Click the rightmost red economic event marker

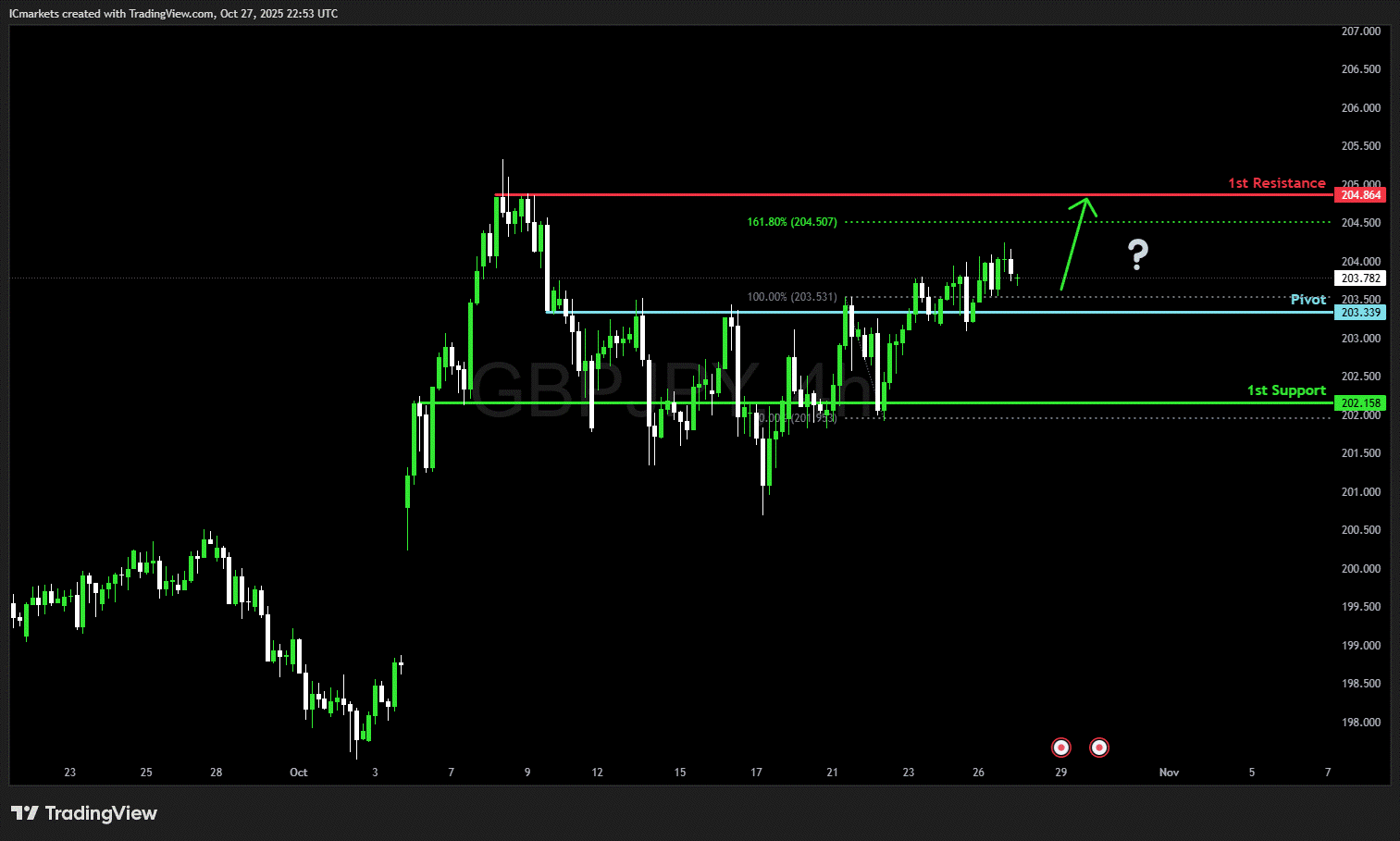tap(1099, 748)
